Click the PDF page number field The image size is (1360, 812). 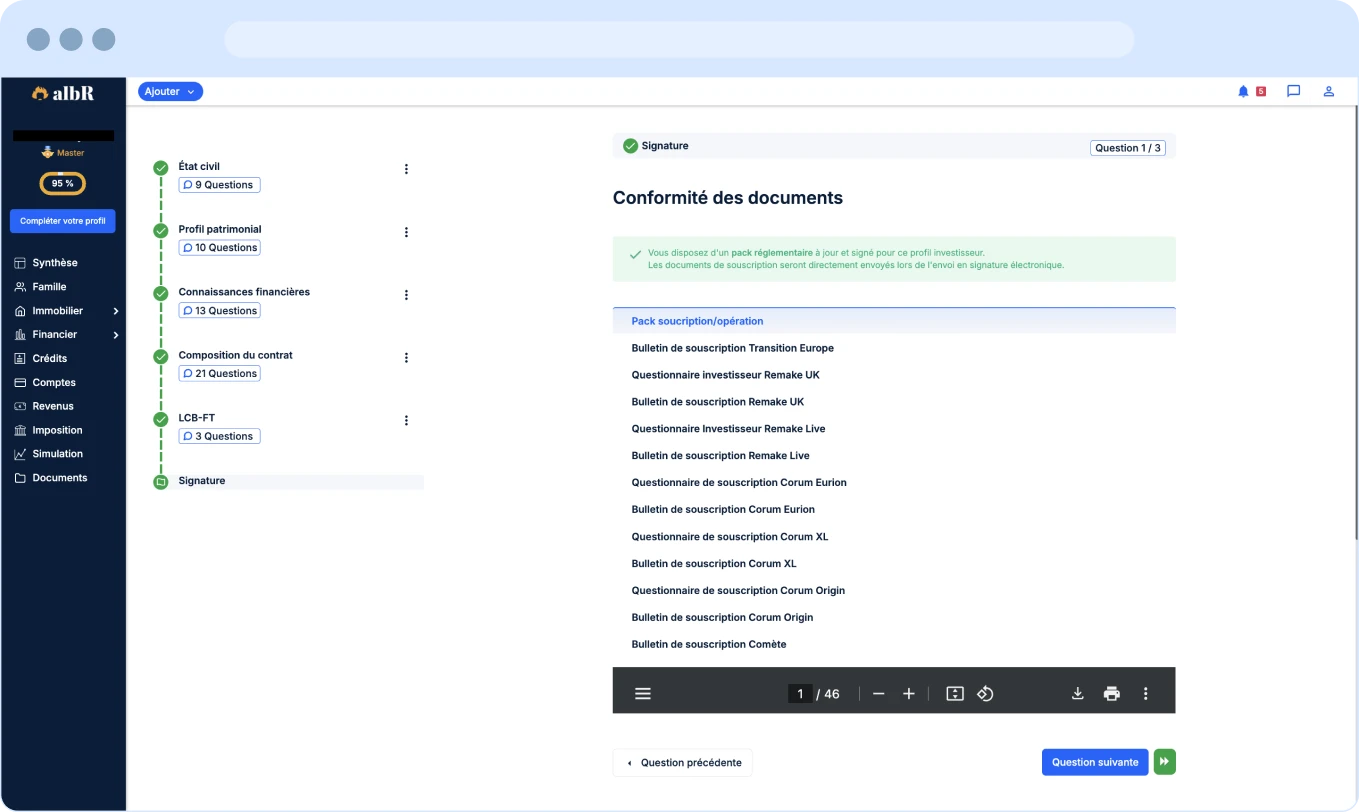click(x=799, y=694)
